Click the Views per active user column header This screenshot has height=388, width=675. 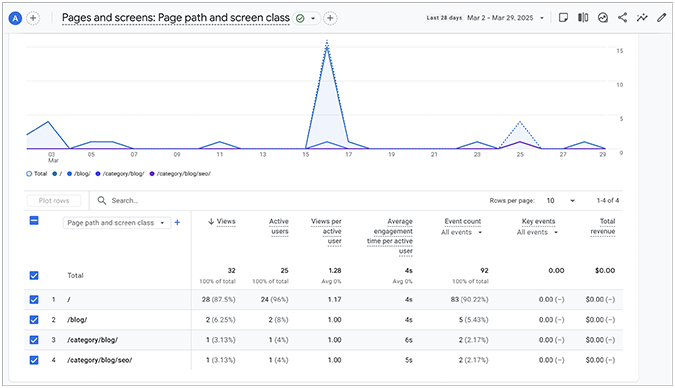[x=326, y=231]
